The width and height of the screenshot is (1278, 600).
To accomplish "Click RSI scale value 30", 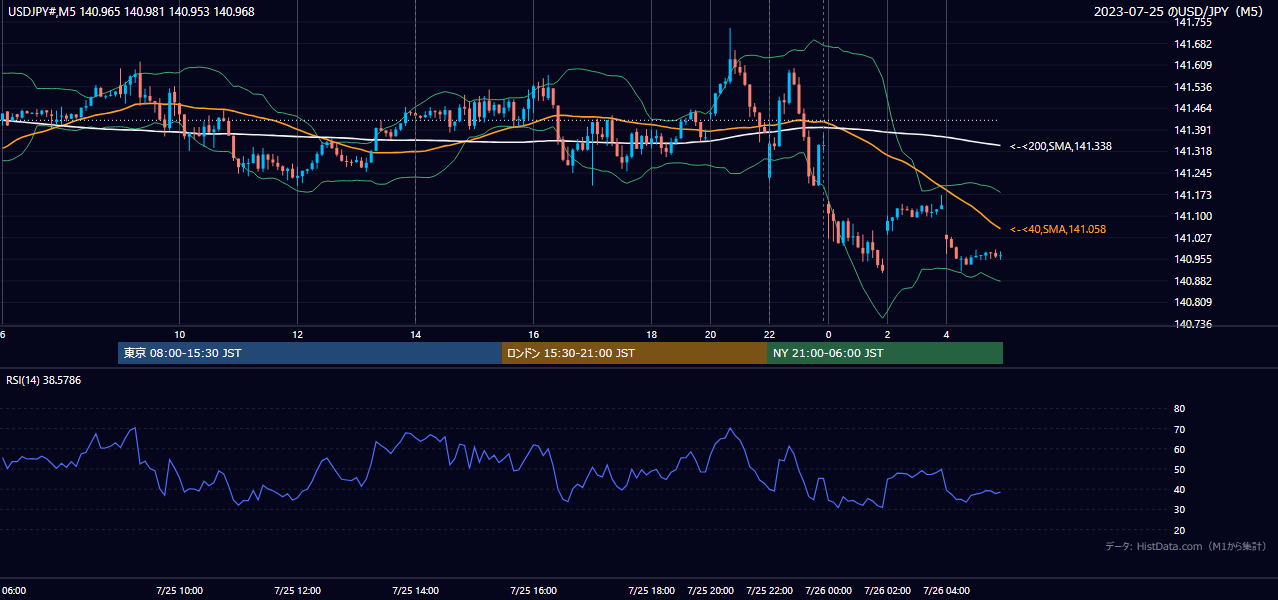I will coord(1179,510).
